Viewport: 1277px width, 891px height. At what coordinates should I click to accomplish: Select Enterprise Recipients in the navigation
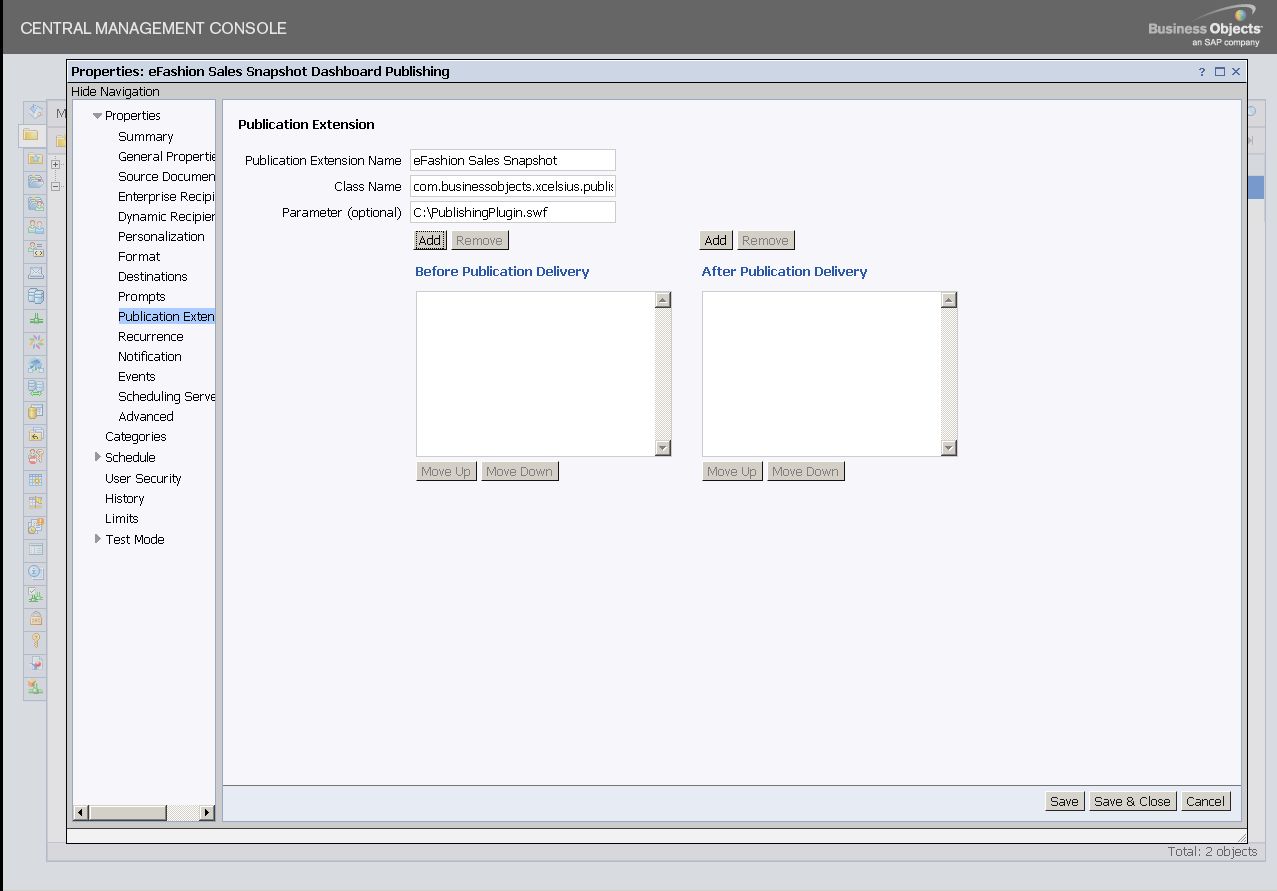tap(167, 197)
